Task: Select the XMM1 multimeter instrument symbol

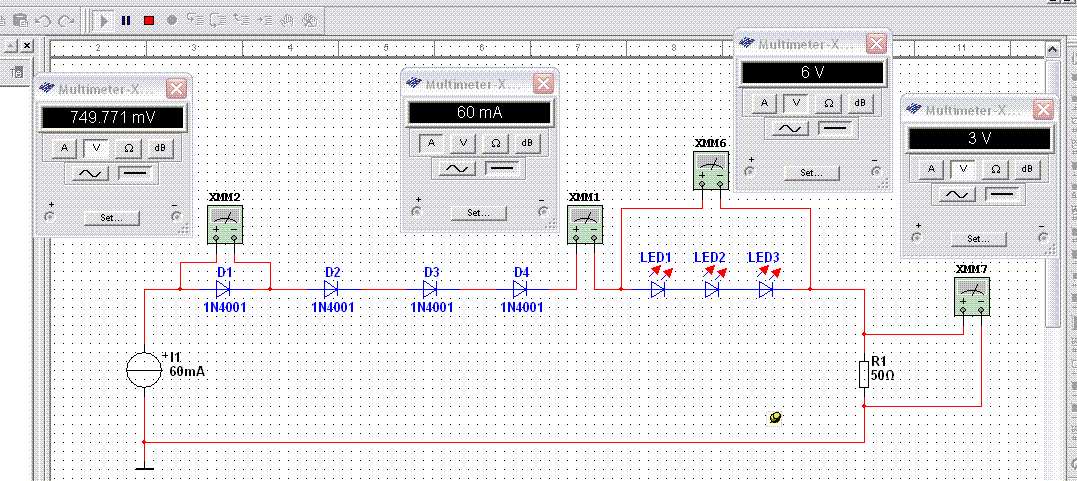Action: (x=585, y=223)
